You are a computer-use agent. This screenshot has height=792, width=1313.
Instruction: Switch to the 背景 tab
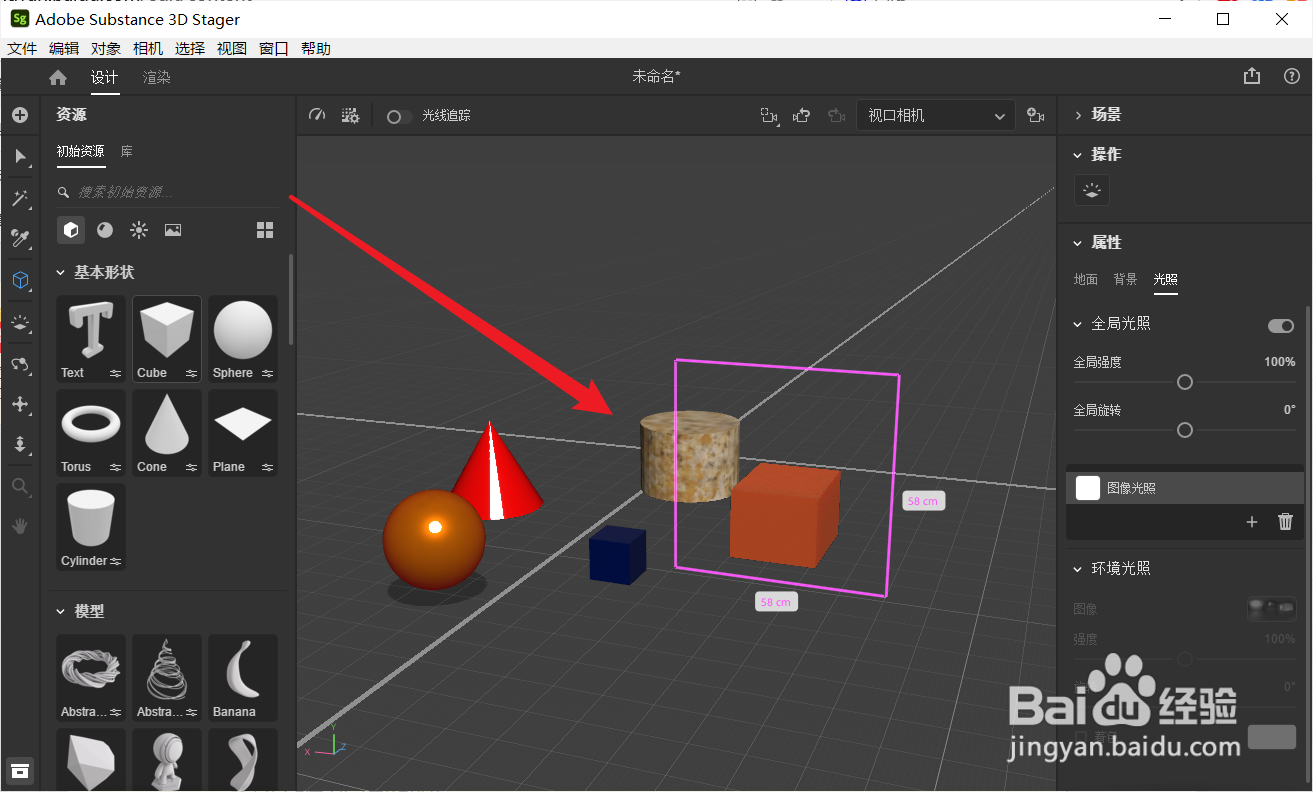[1126, 280]
